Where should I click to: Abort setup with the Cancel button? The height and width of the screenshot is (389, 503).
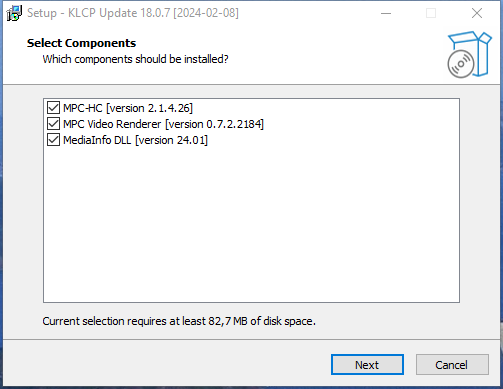tap(452, 365)
